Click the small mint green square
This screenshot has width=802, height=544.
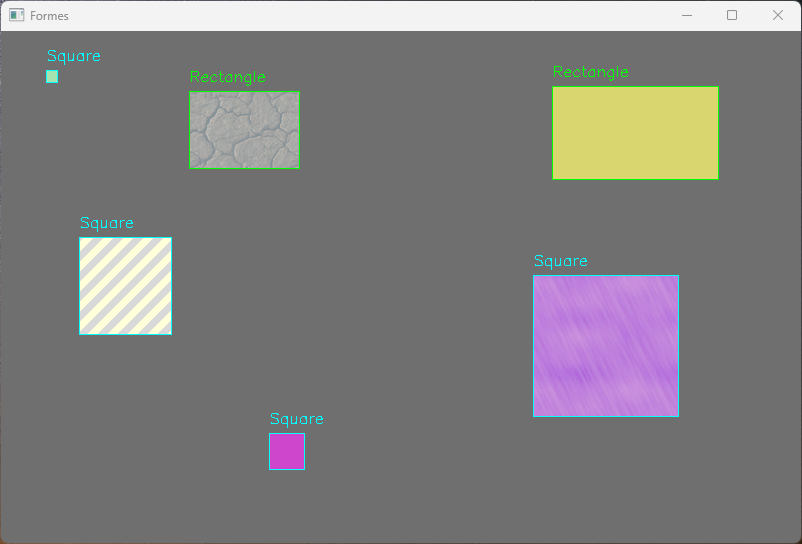point(52,77)
